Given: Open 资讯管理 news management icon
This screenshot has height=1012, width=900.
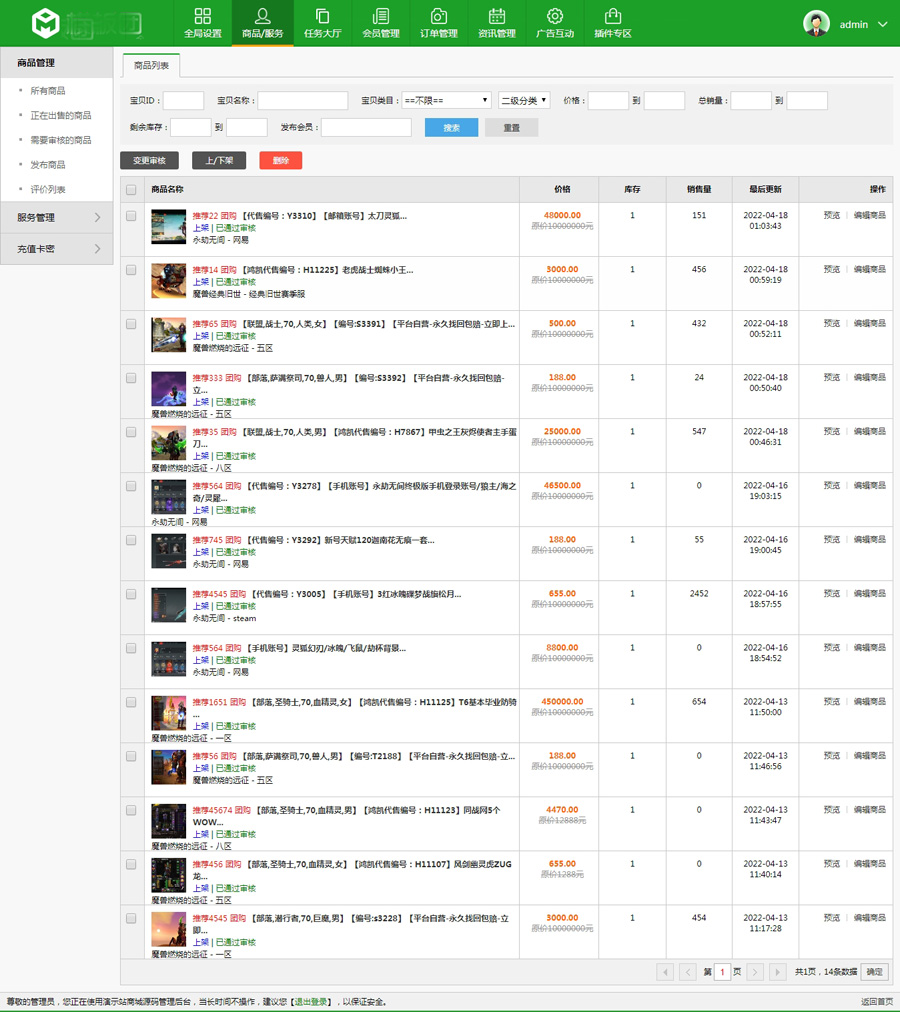Looking at the screenshot, I should click(496, 16).
